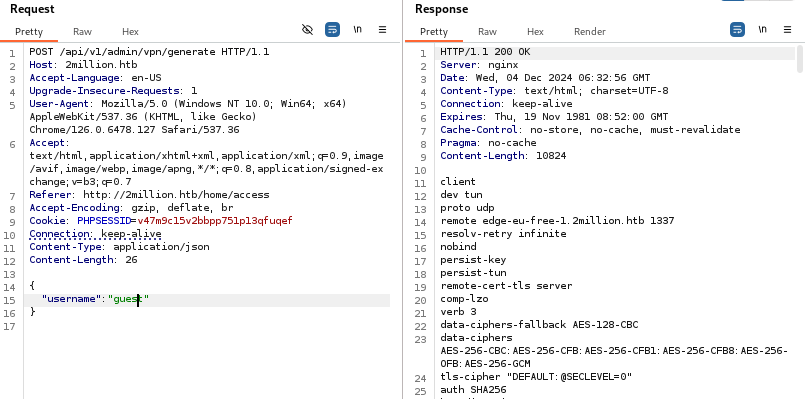805x399 pixels.
Task: Click the "comp-lzo" response line
Action: [464, 299]
